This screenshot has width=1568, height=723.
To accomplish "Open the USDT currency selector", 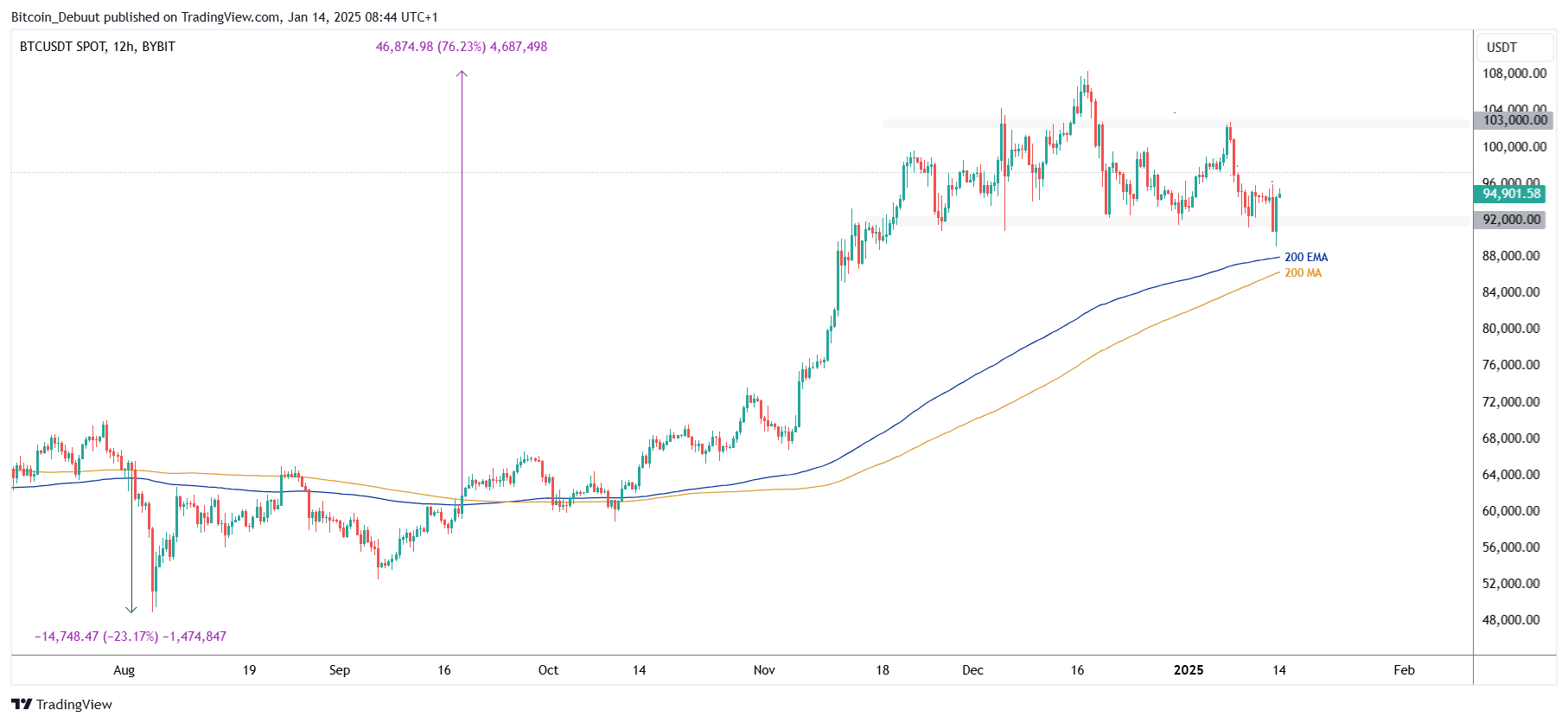I will click(x=1501, y=48).
